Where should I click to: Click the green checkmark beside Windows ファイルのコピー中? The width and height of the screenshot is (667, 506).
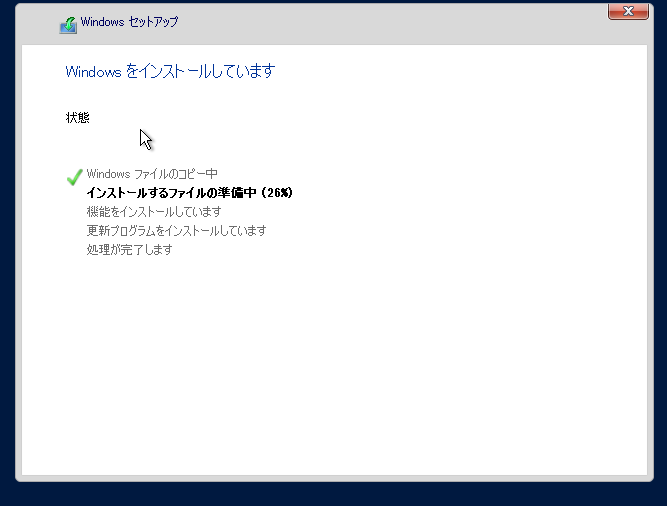point(74,177)
